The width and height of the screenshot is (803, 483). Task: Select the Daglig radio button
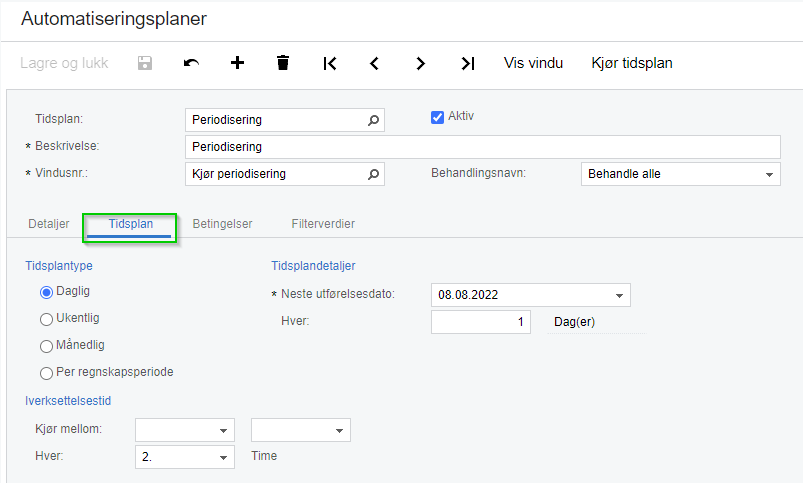click(x=46, y=292)
